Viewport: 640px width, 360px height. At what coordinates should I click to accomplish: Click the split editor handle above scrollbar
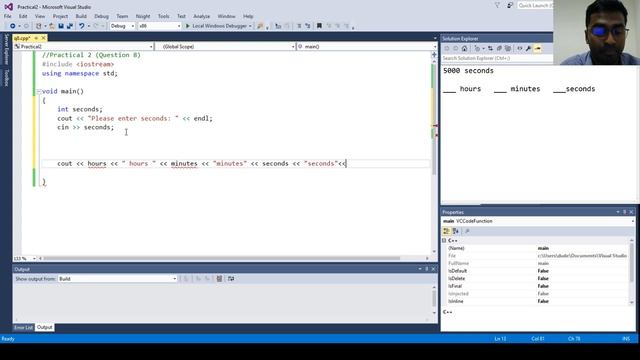(x=434, y=54)
